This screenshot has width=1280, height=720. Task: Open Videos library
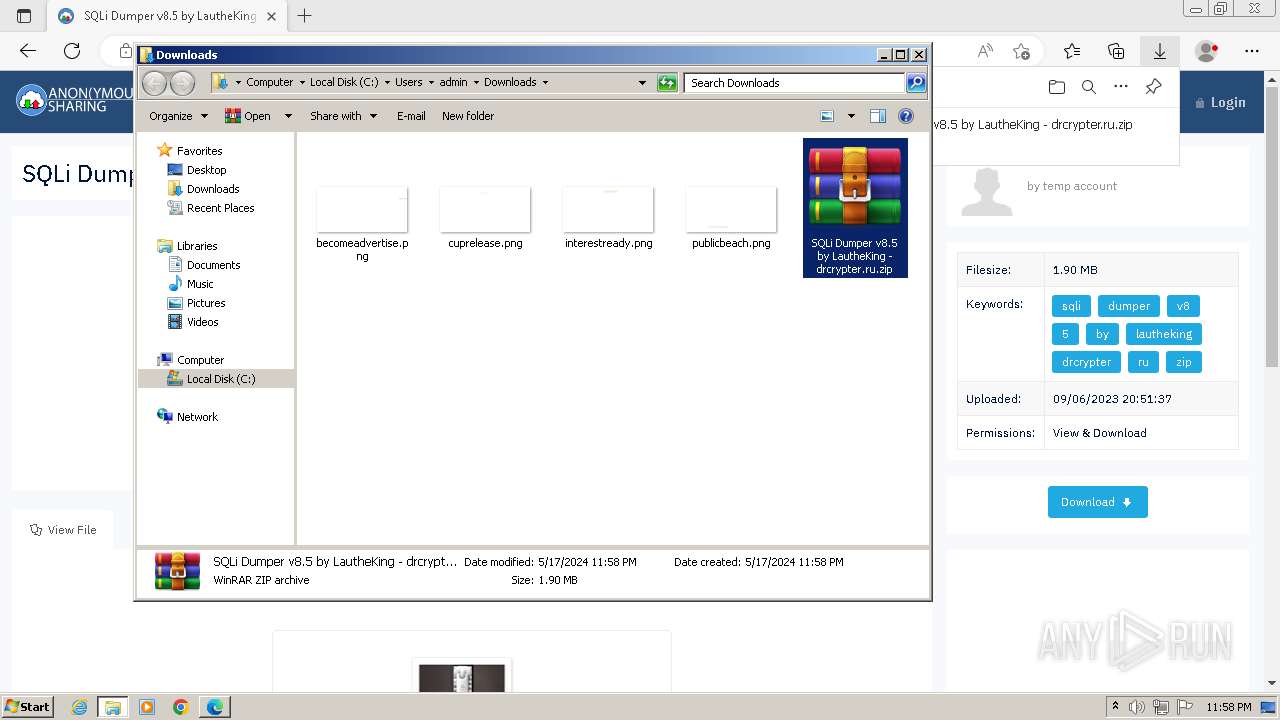coord(202,322)
